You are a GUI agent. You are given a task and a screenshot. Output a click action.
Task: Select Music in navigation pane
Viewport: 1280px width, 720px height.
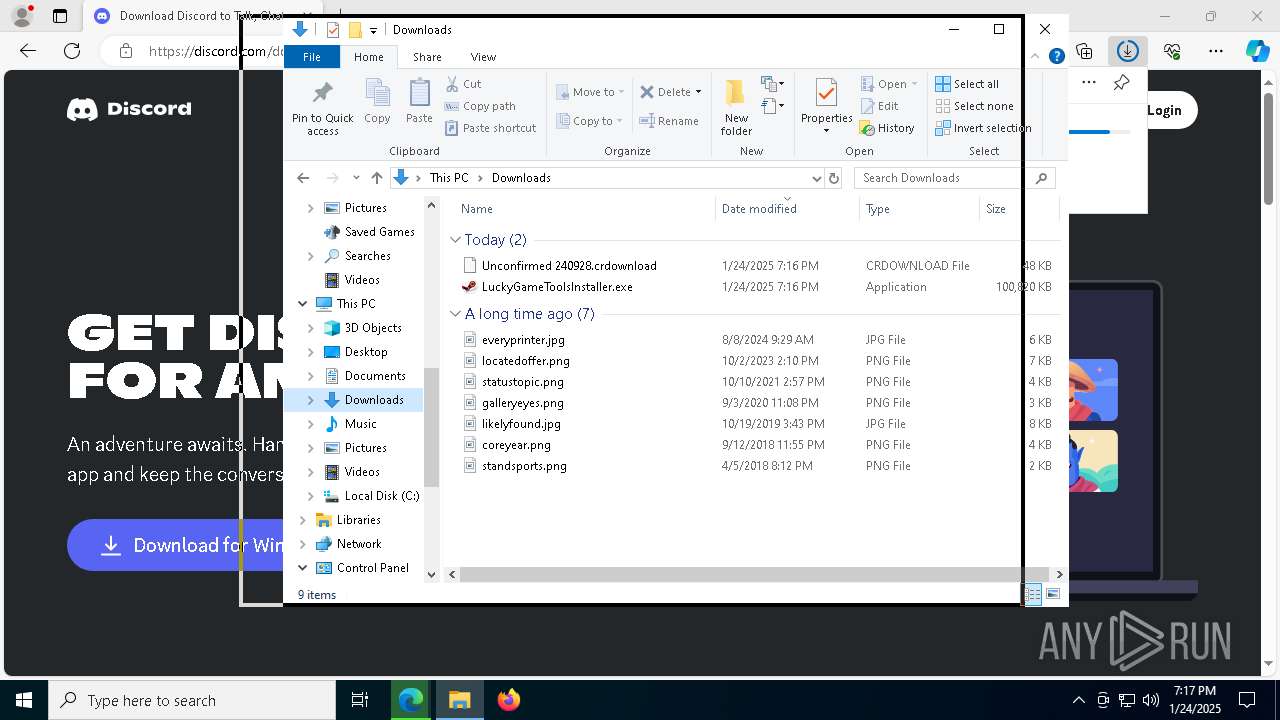click(x=360, y=424)
